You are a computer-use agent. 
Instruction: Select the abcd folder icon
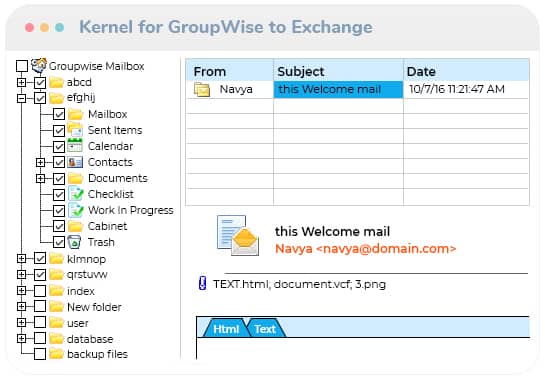click(56, 82)
